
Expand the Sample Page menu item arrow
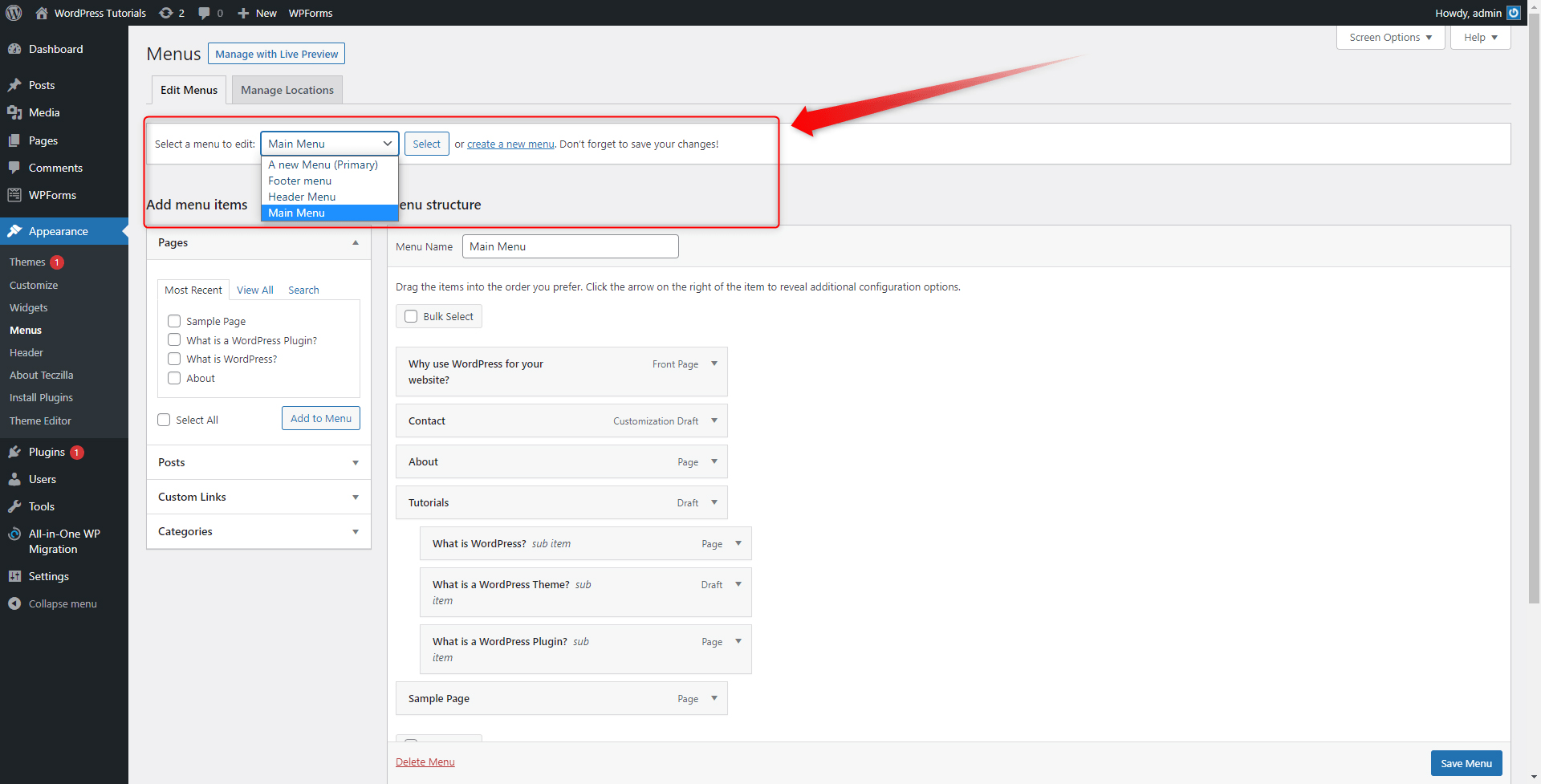click(x=714, y=698)
